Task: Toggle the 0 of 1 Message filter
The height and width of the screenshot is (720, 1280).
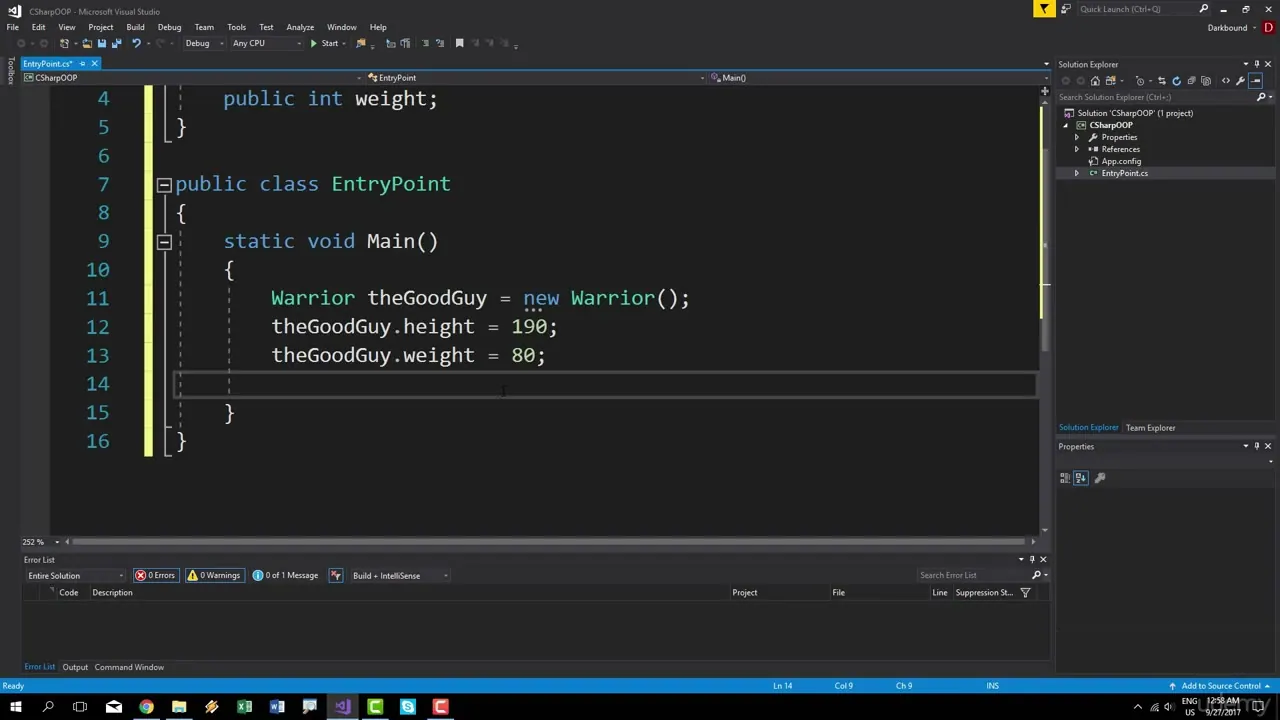Action: [286, 575]
